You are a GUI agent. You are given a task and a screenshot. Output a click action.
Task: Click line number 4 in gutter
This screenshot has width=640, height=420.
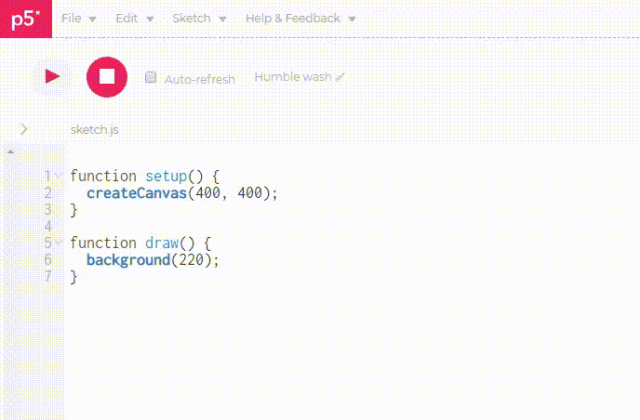(x=47, y=226)
